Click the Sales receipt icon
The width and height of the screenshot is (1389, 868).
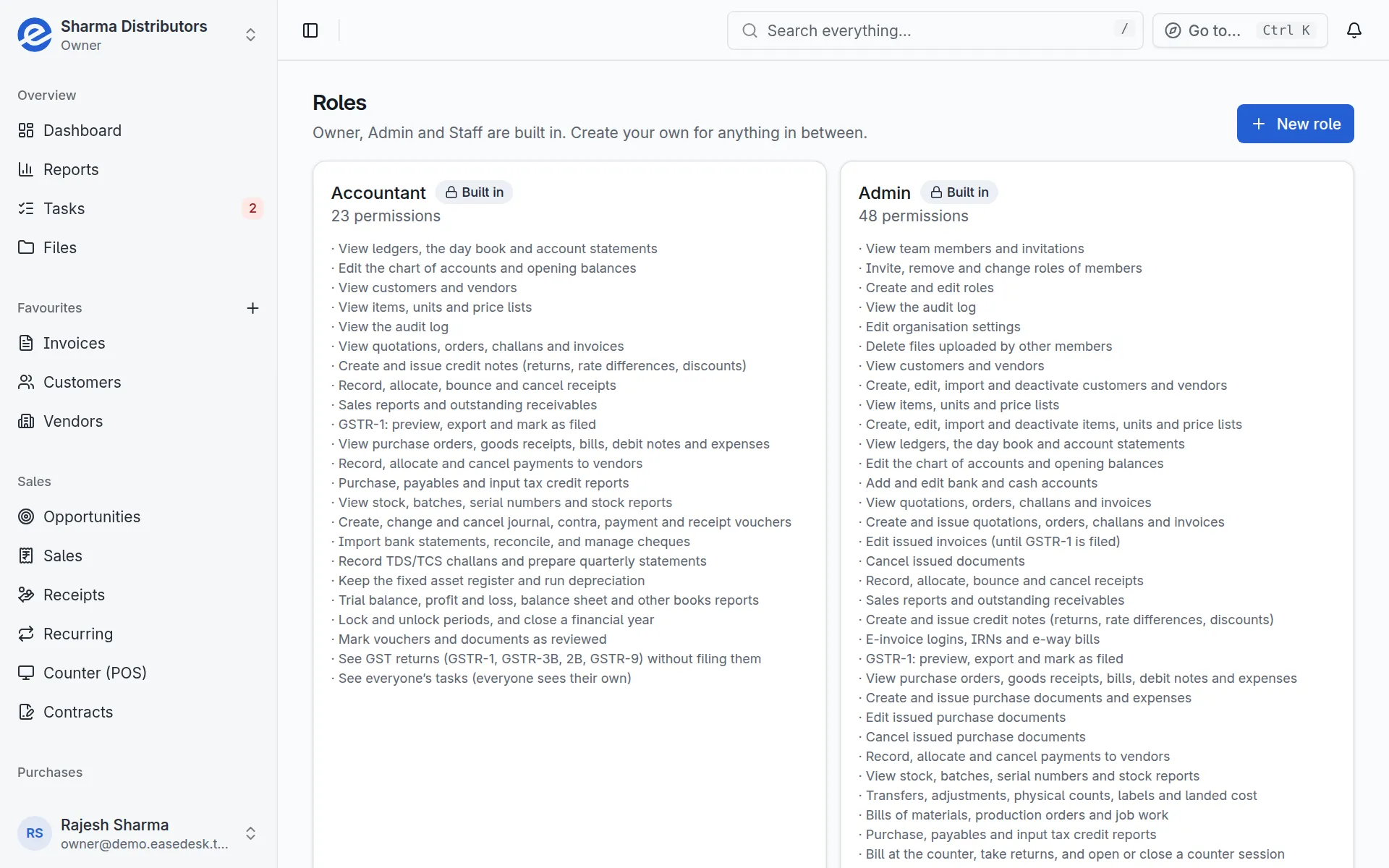26,556
